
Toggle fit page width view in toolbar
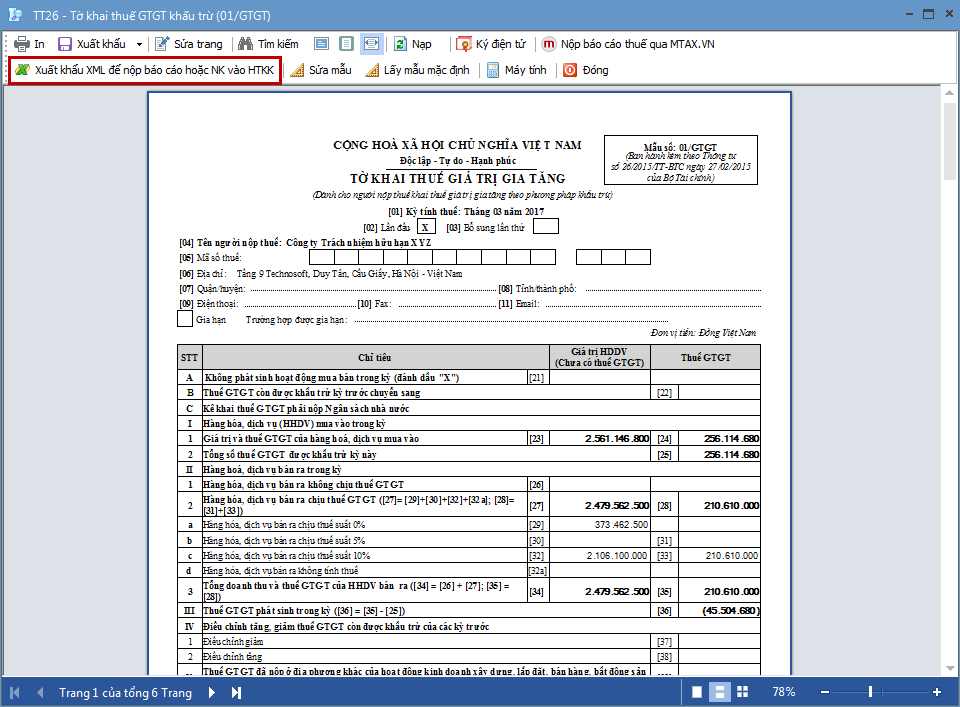pos(370,44)
